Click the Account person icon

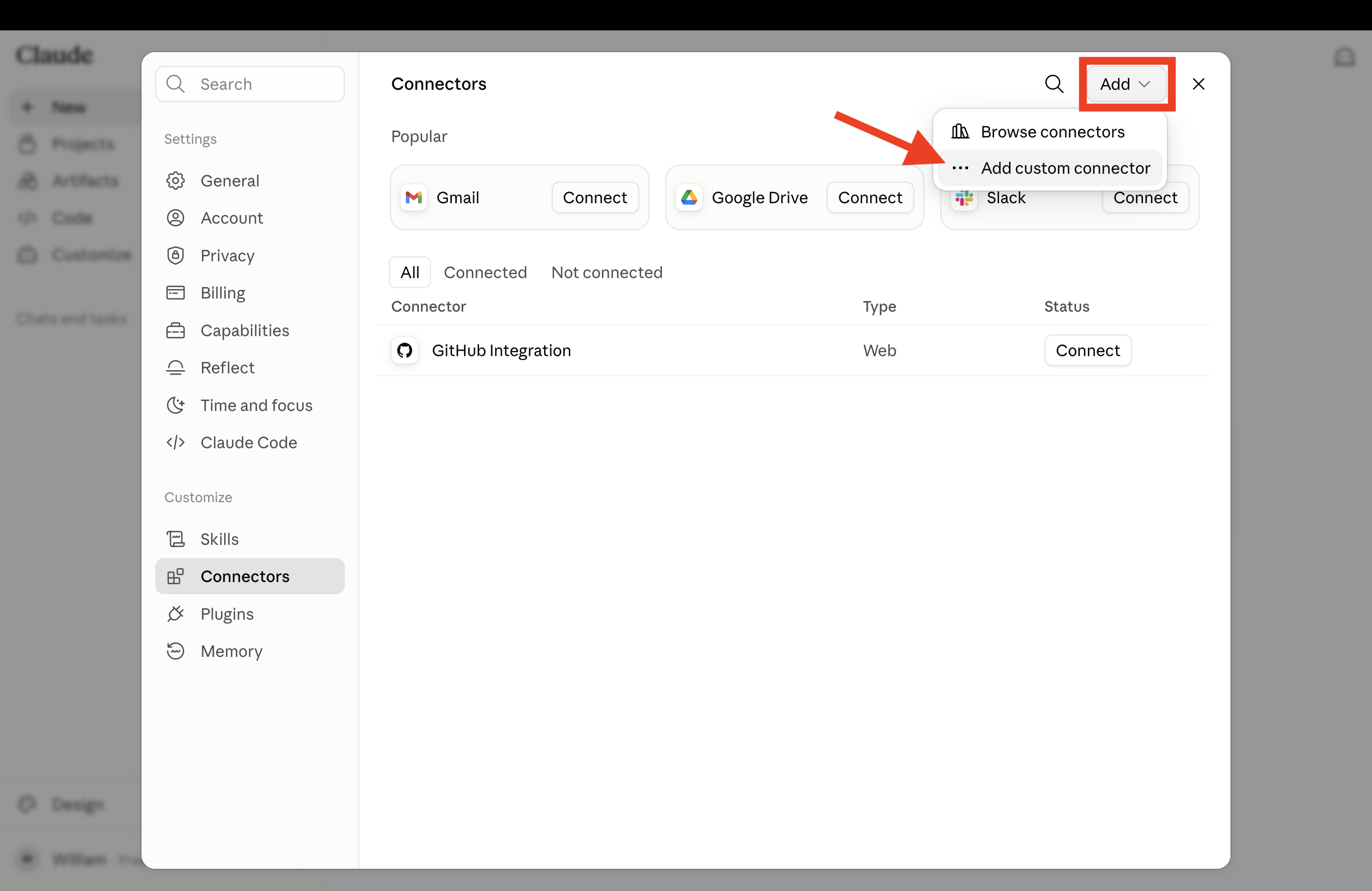(175, 218)
